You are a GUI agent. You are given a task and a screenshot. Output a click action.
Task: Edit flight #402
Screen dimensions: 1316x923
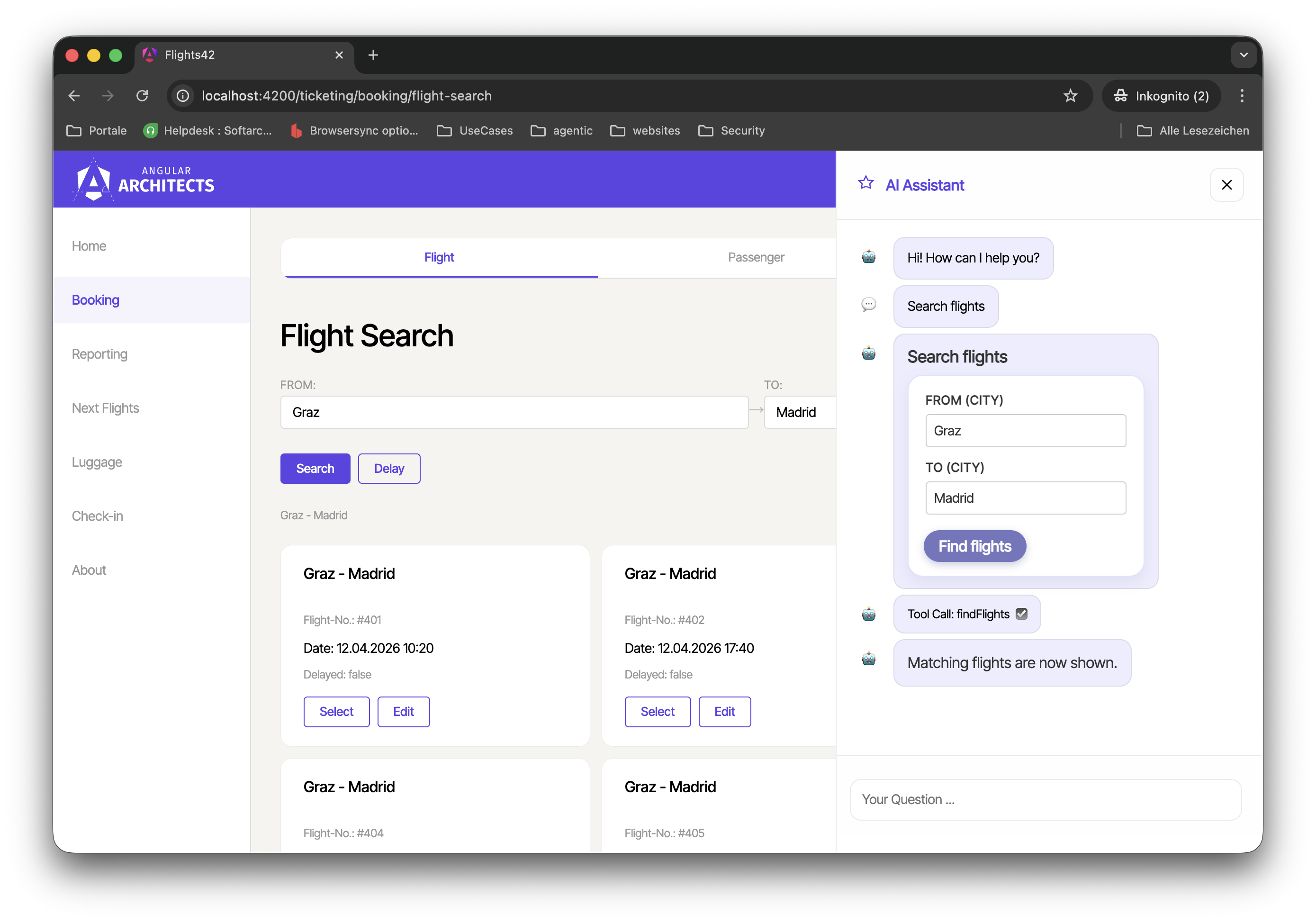point(724,712)
